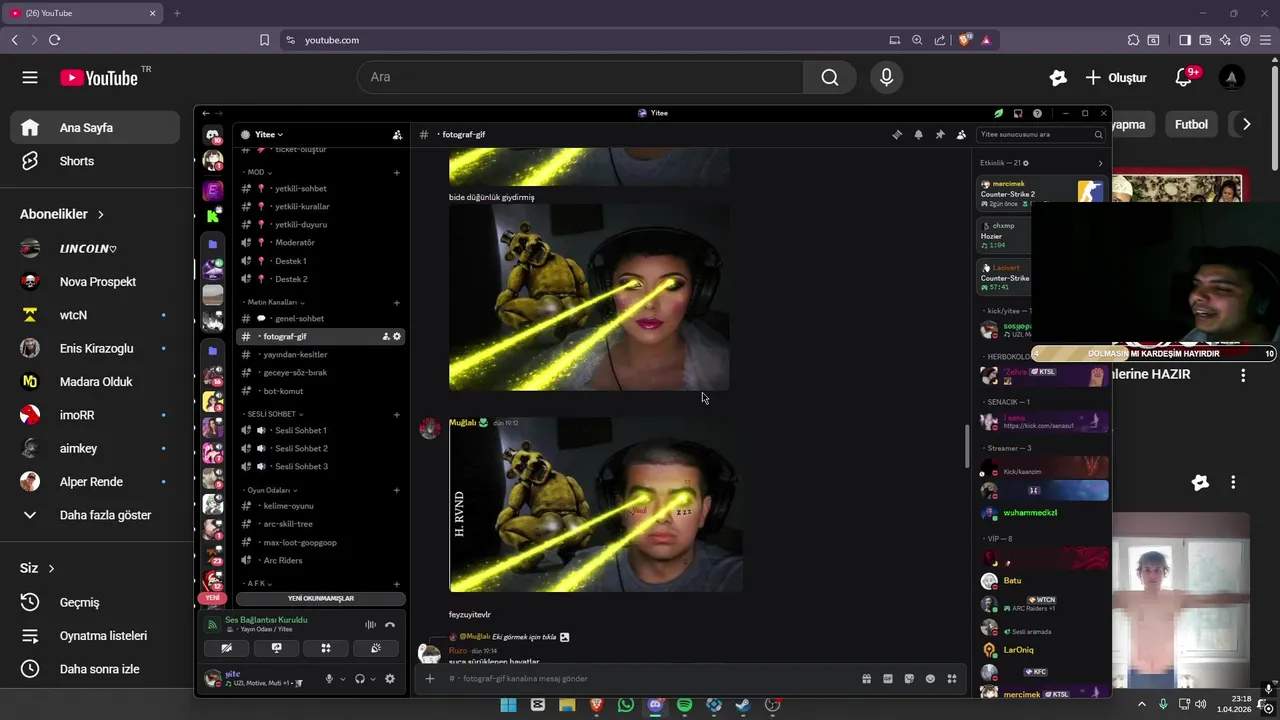Expand Yitee server dropdown menu

[x=269, y=134]
